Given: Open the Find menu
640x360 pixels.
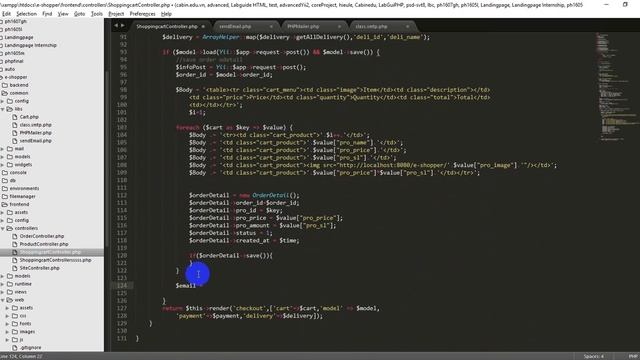Looking at the screenshot, I should pos(47,14).
